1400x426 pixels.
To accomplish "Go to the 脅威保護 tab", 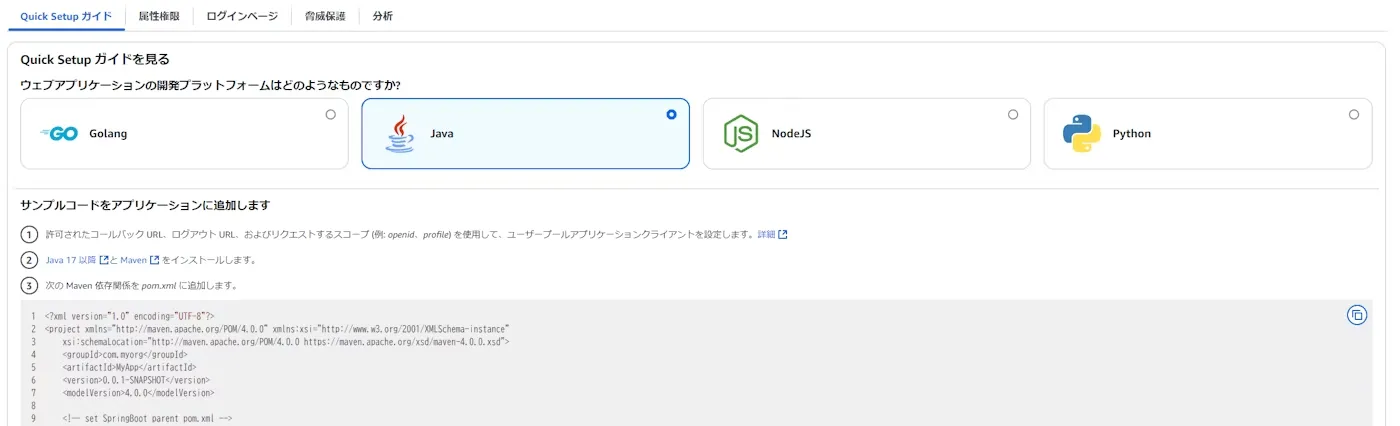I will (325, 16).
